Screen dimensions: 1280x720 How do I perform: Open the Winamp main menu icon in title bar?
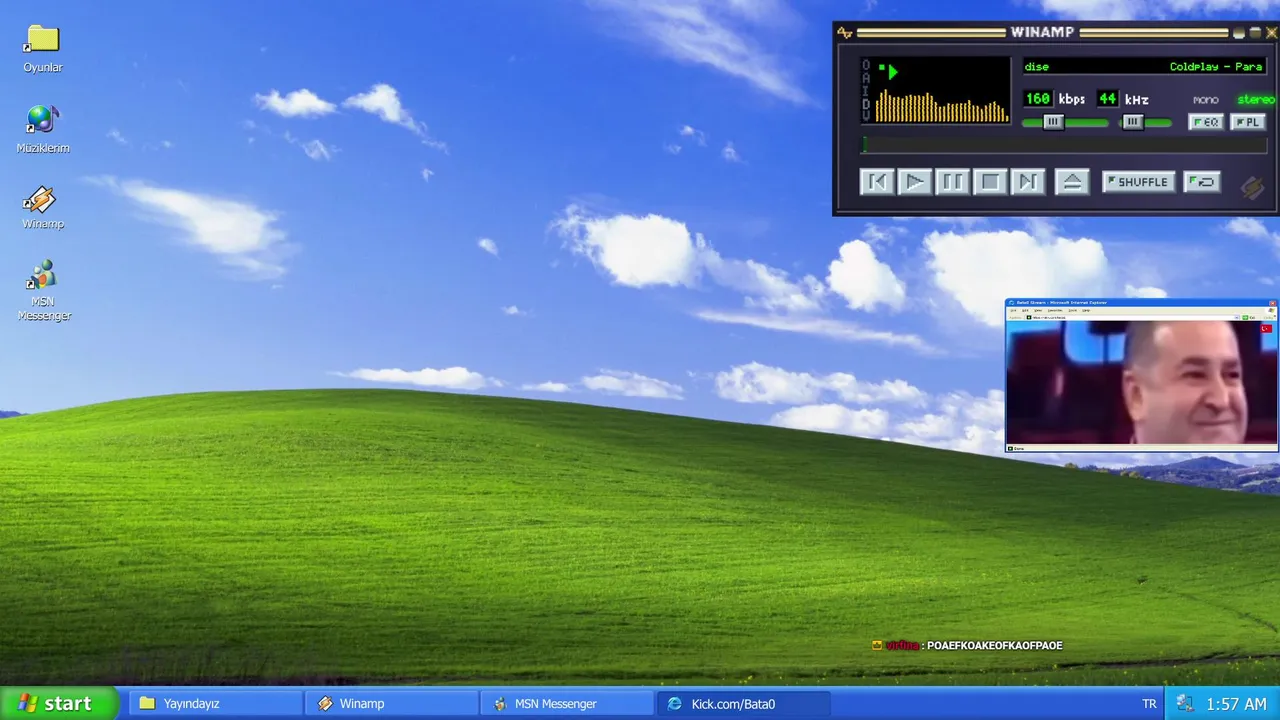(845, 33)
